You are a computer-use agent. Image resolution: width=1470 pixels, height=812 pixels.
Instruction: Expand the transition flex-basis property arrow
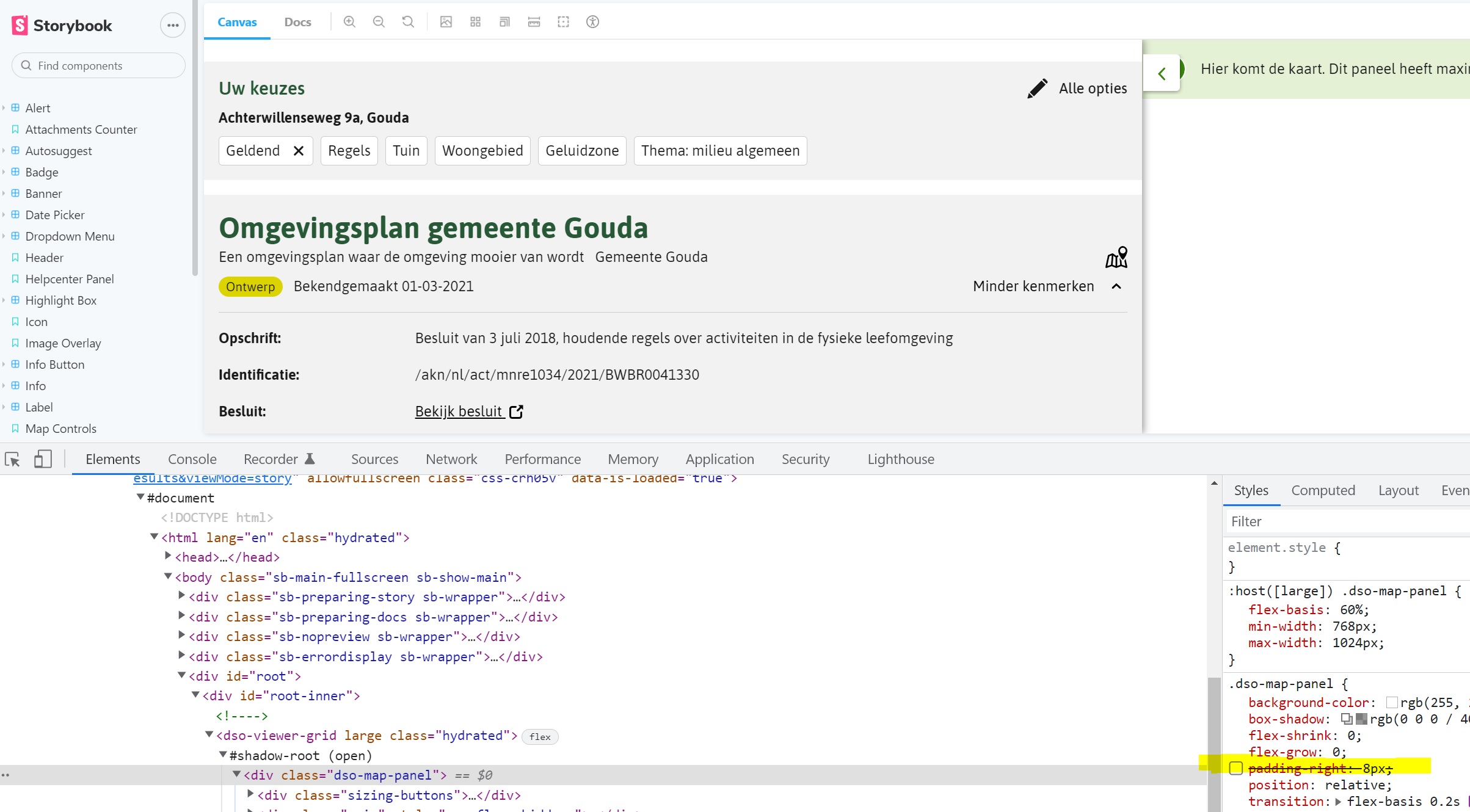[x=1338, y=802]
